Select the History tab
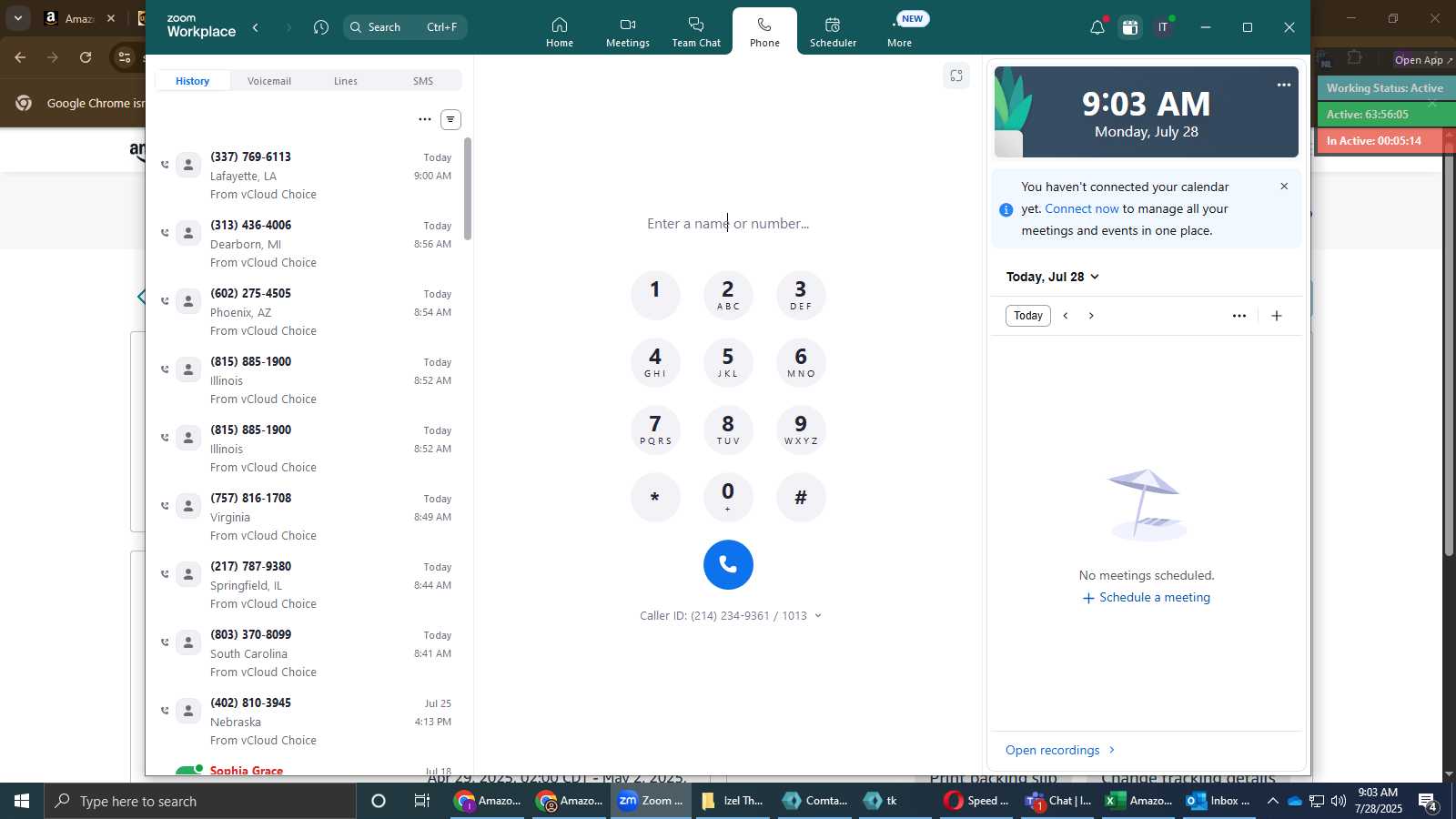The width and height of the screenshot is (1456, 819). point(192,81)
